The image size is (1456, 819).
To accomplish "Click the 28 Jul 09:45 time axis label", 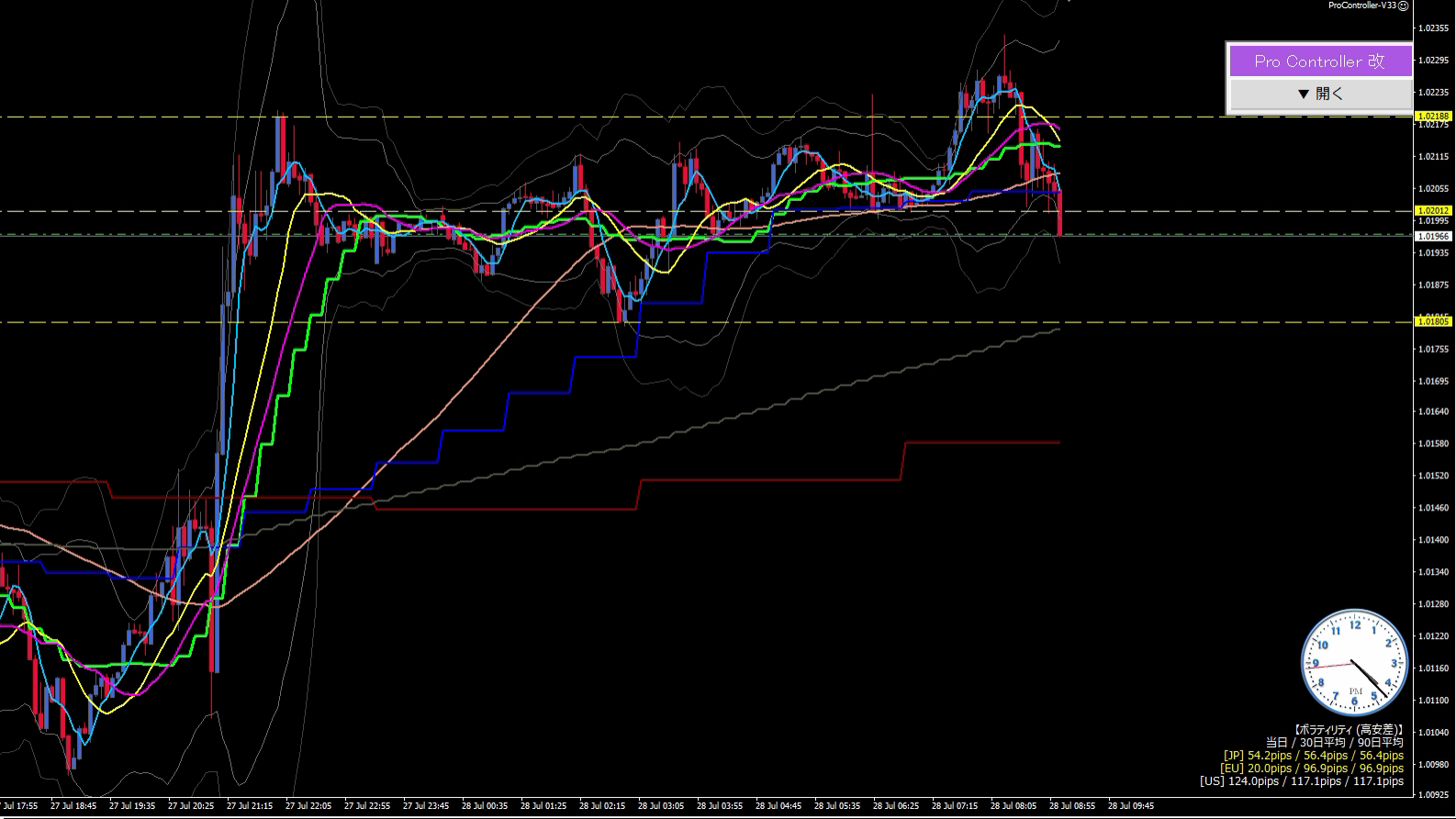I will coord(1131,806).
